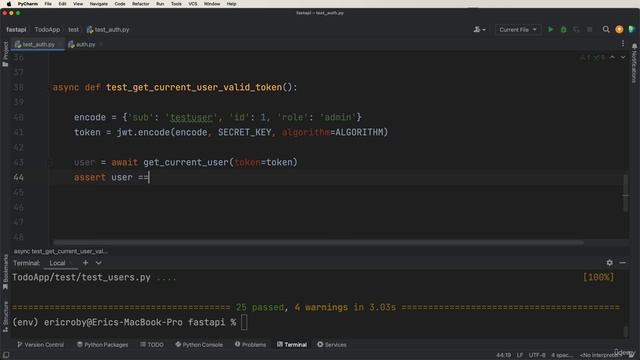Run with coverage icon in toolbar
Viewport: 640px width, 360px height.
[576, 29]
